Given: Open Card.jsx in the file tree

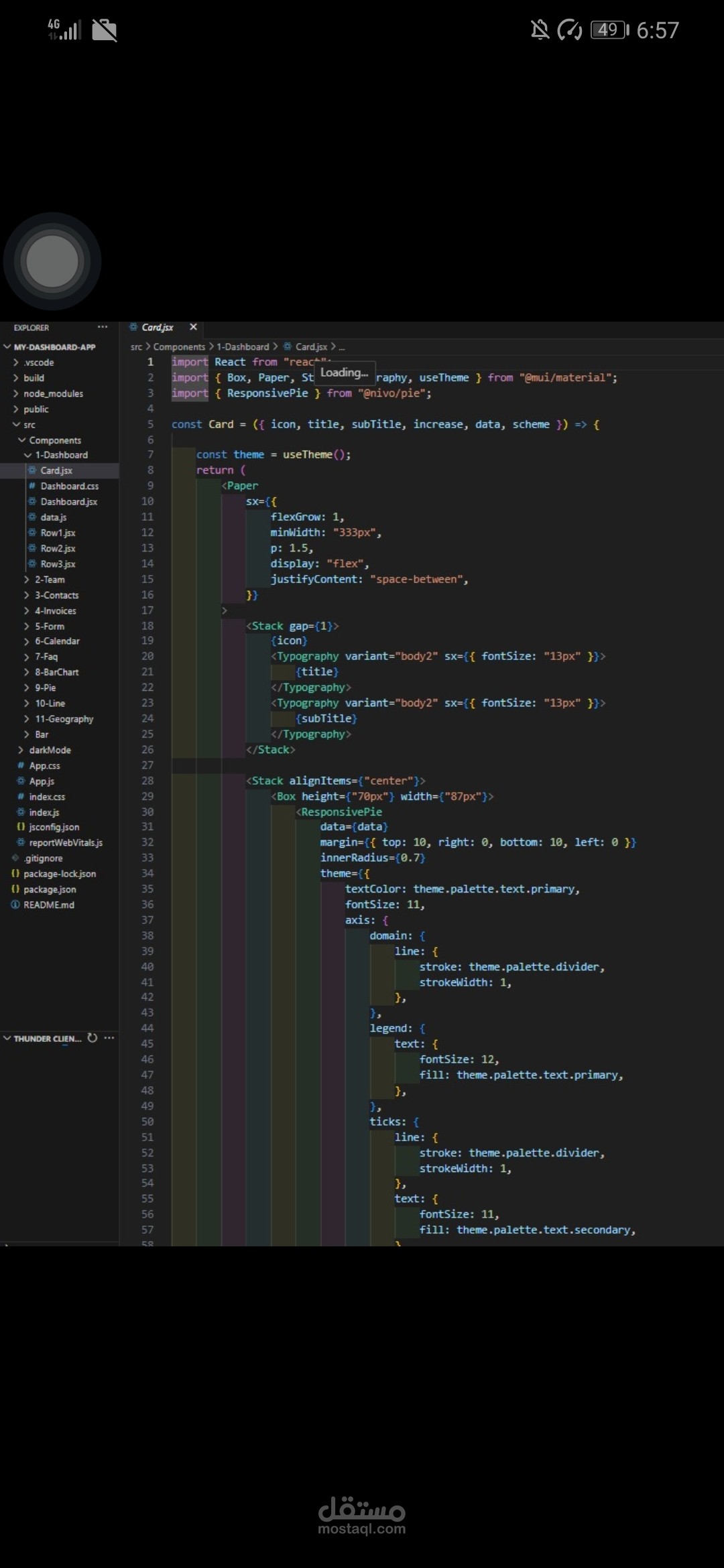Looking at the screenshot, I should click(x=56, y=470).
